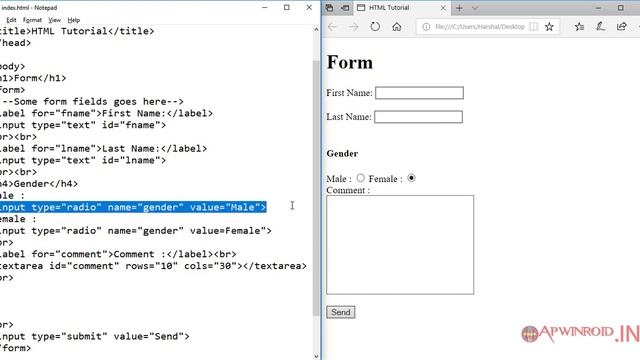Click the Notepad vertical scrollbar thumb
This screenshot has height=360, width=640.
(316, 188)
